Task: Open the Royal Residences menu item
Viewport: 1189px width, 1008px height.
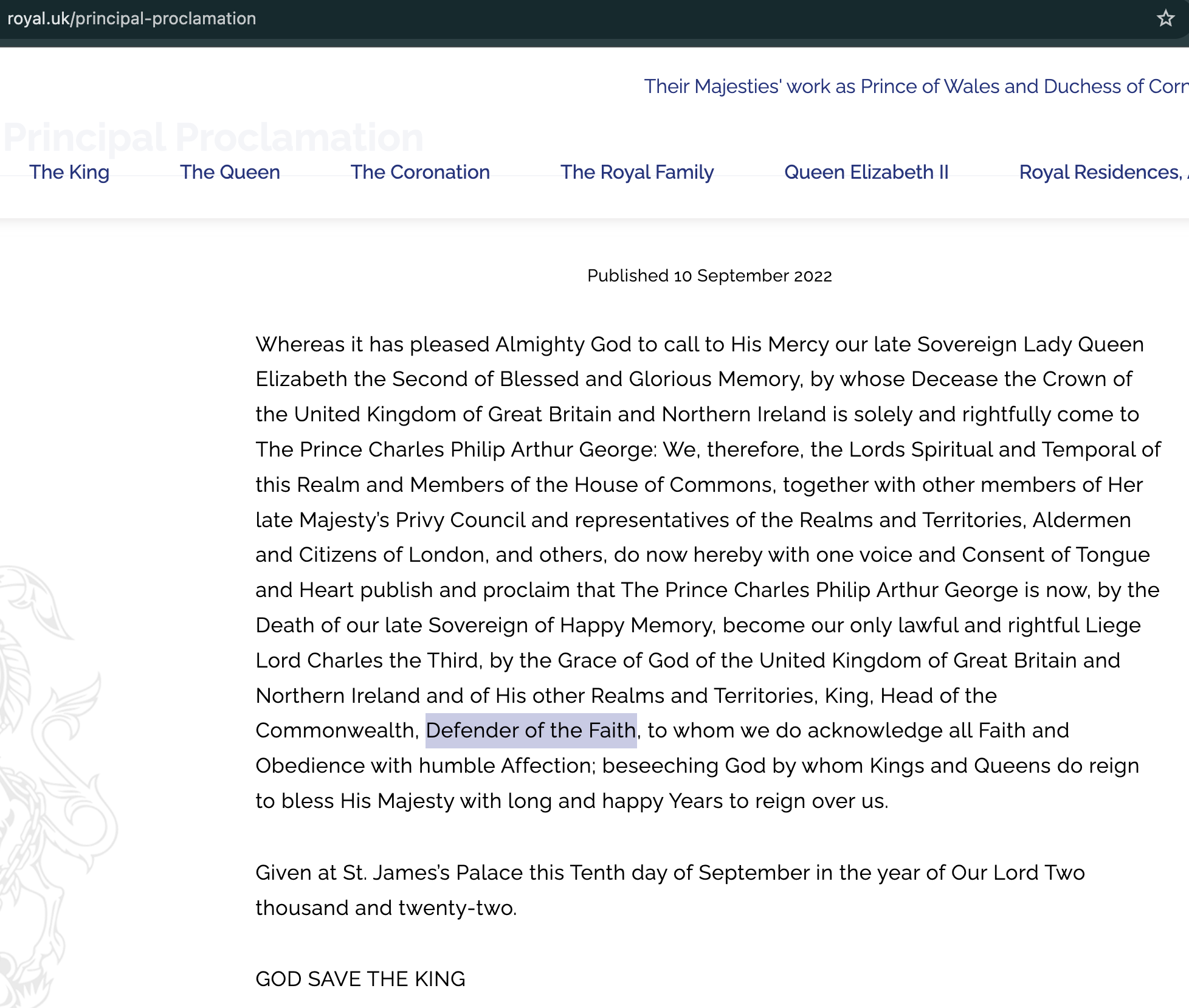Action: 1100,172
